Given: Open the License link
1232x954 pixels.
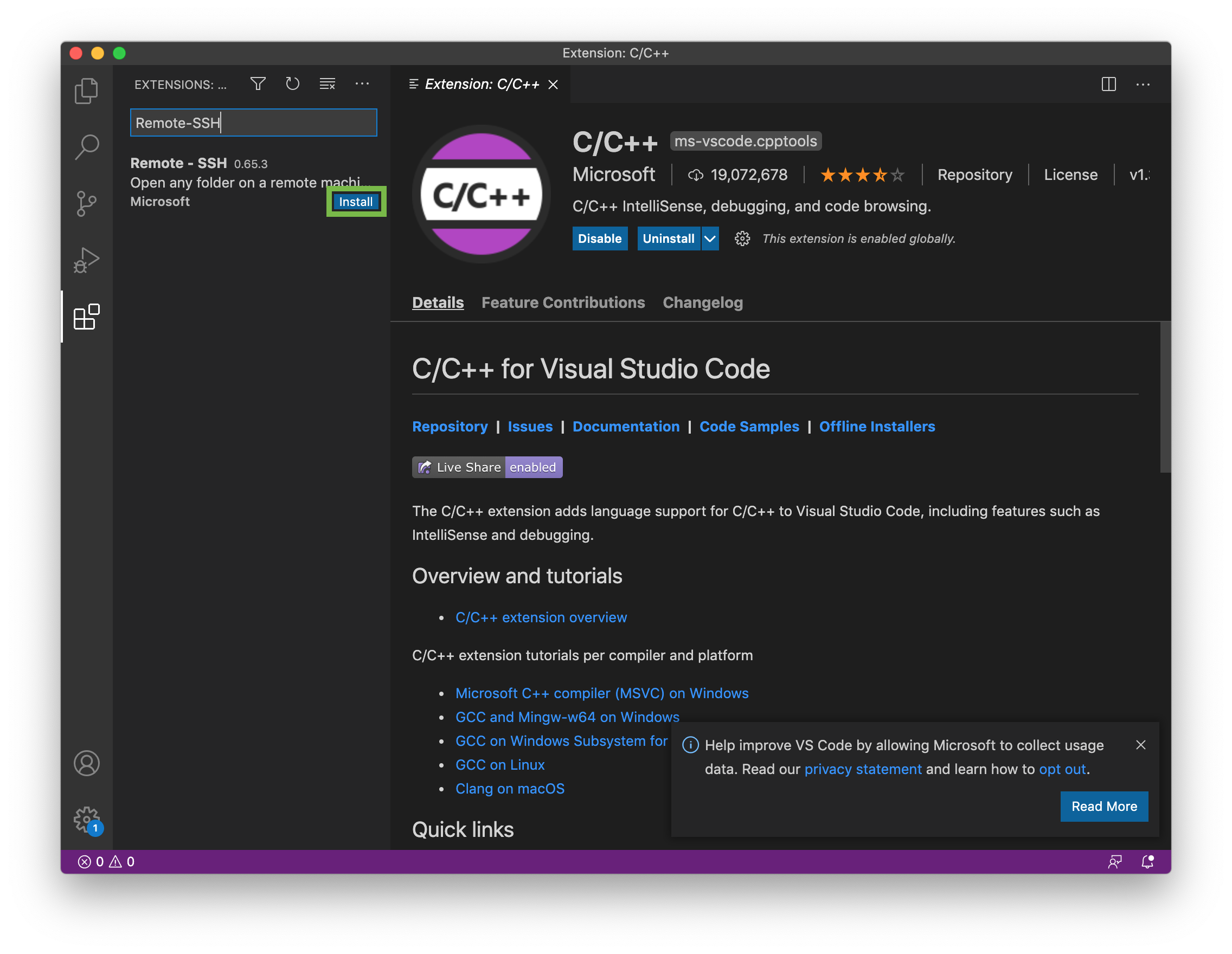Looking at the screenshot, I should (1070, 175).
